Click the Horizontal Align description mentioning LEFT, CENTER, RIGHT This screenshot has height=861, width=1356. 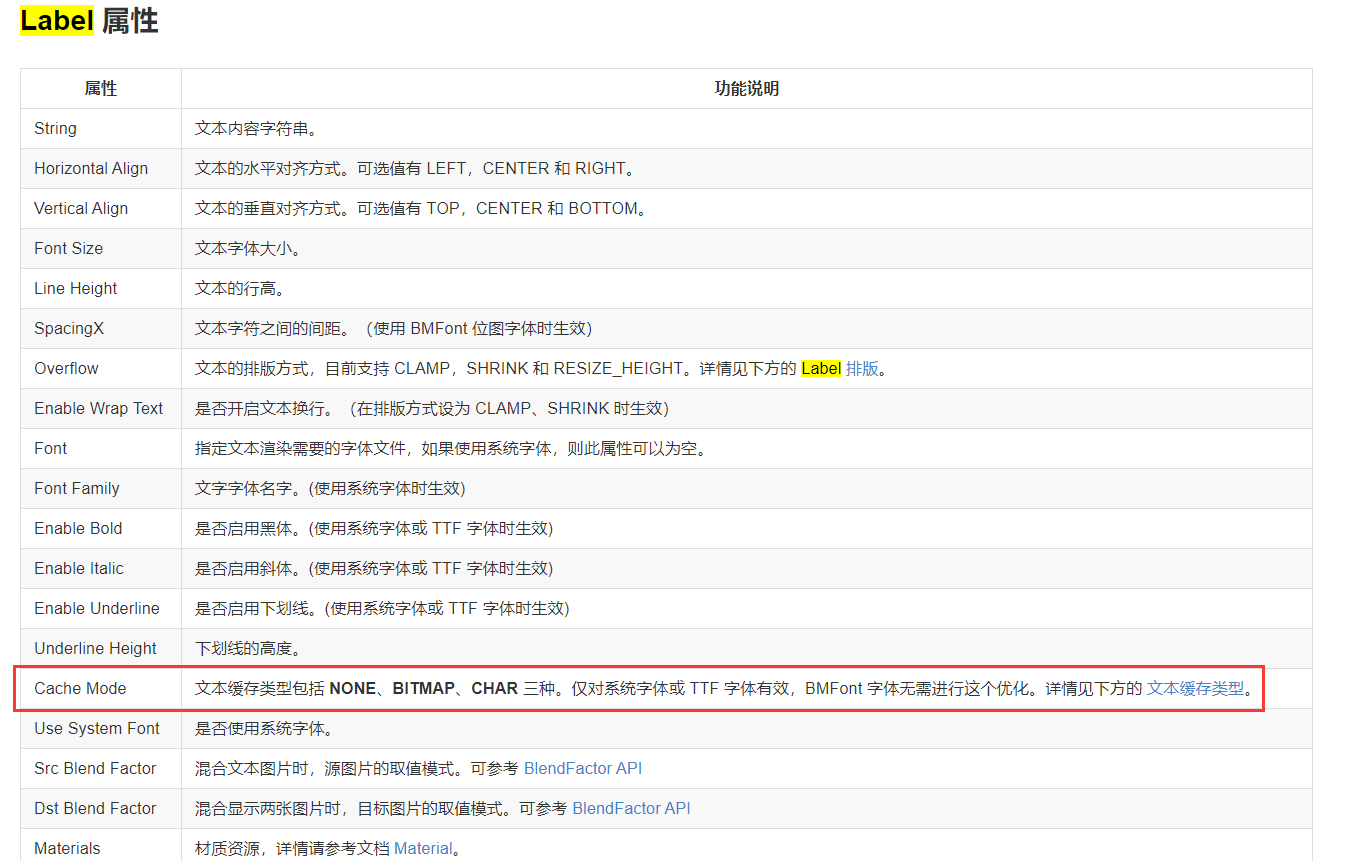click(x=415, y=168)
